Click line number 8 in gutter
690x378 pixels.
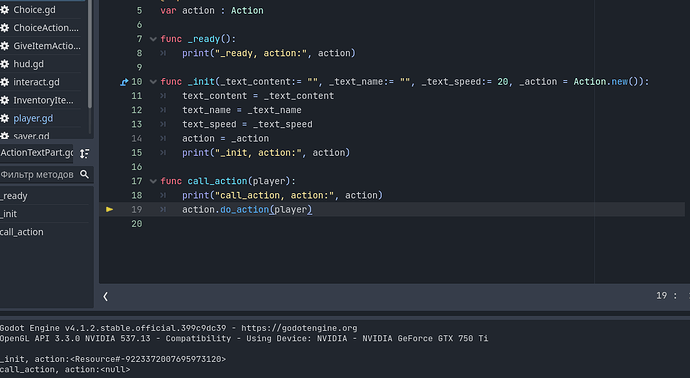coord(139,53)
